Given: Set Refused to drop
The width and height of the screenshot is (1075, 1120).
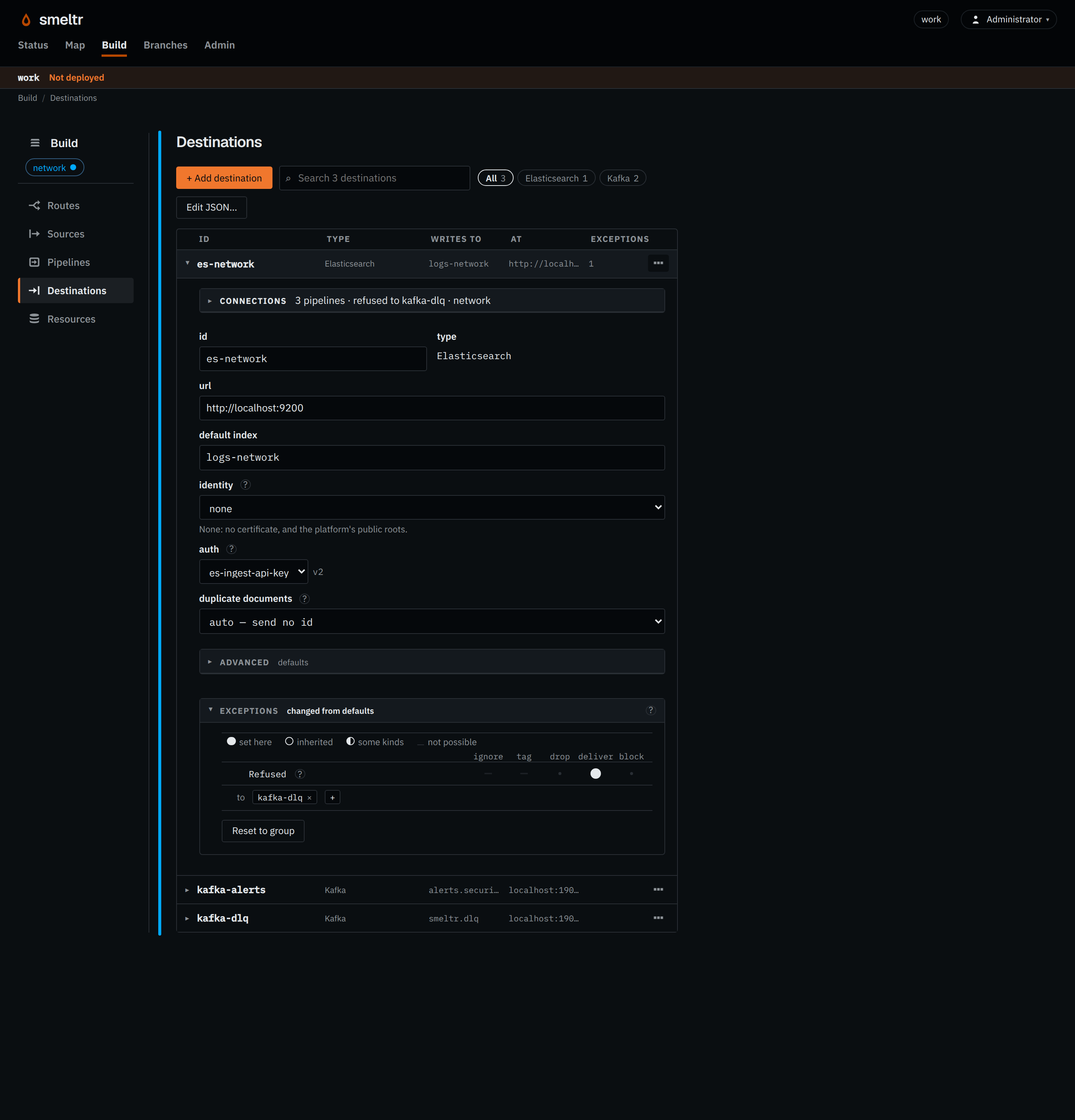Looking at the screenshot, I should tap(560, 774).
